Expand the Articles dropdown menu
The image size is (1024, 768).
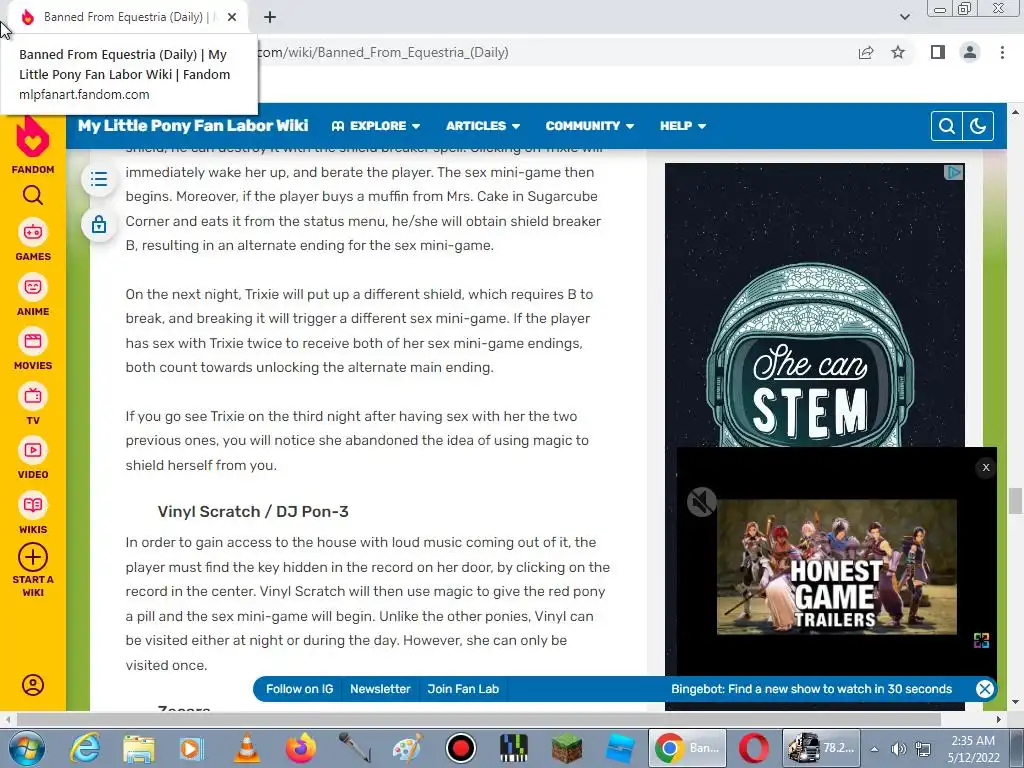click(x=483, y=126)
